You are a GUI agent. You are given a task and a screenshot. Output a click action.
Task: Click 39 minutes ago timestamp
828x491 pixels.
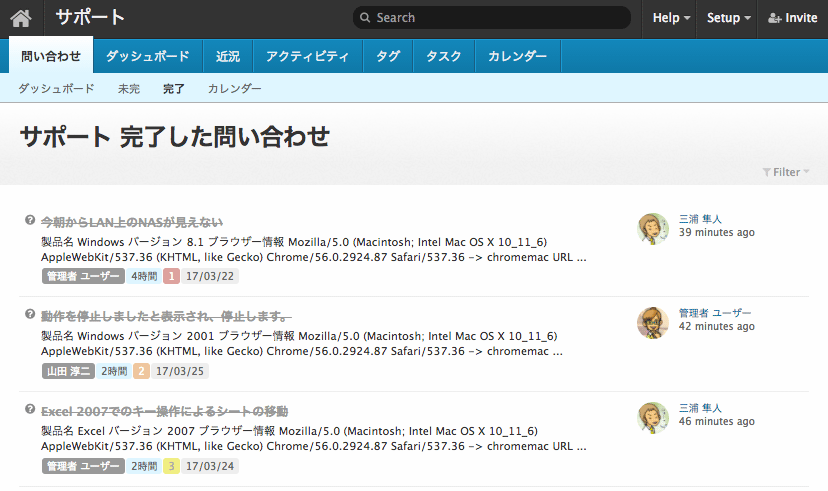click(717, 232)
